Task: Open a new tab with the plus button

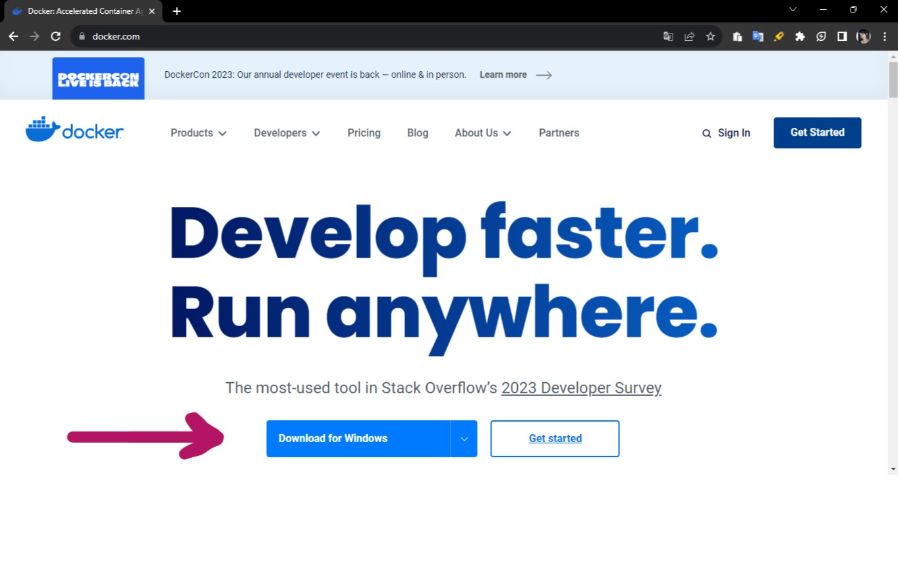Action: (x=177, y=11)
